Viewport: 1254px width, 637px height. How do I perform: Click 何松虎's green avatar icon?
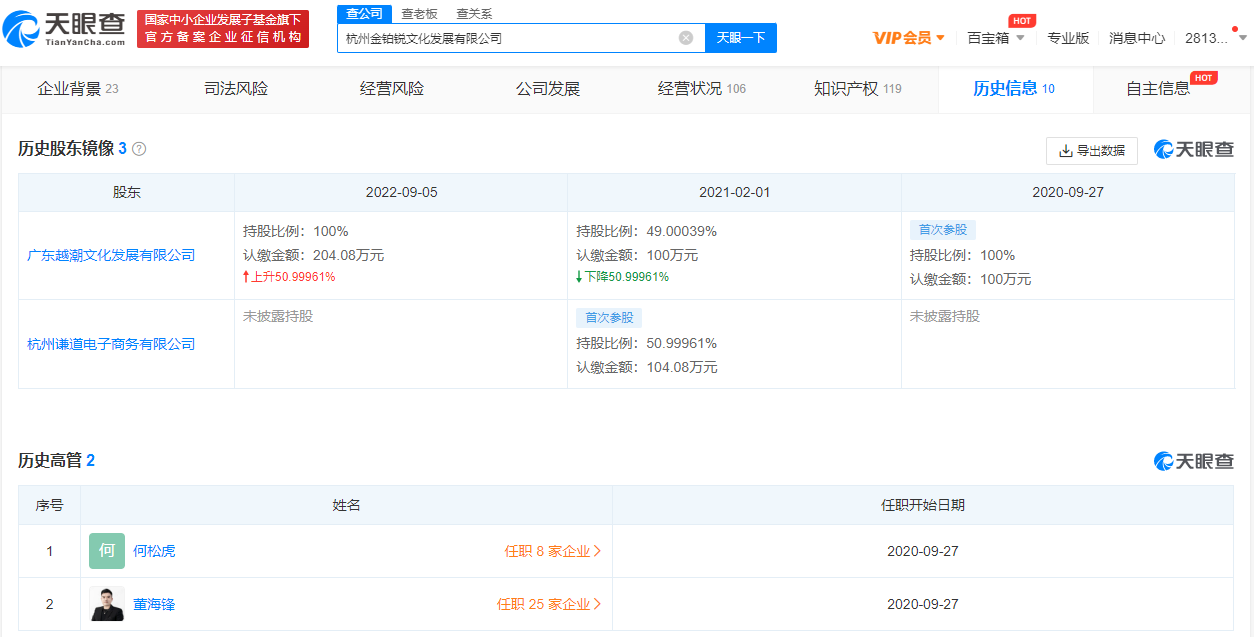pos(107,551)
